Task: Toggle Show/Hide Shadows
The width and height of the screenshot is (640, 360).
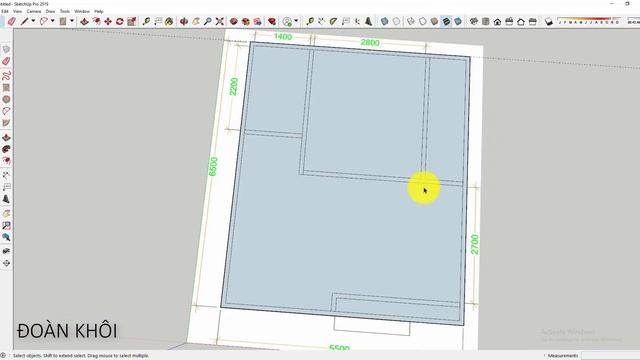Action: coord(549,21)
